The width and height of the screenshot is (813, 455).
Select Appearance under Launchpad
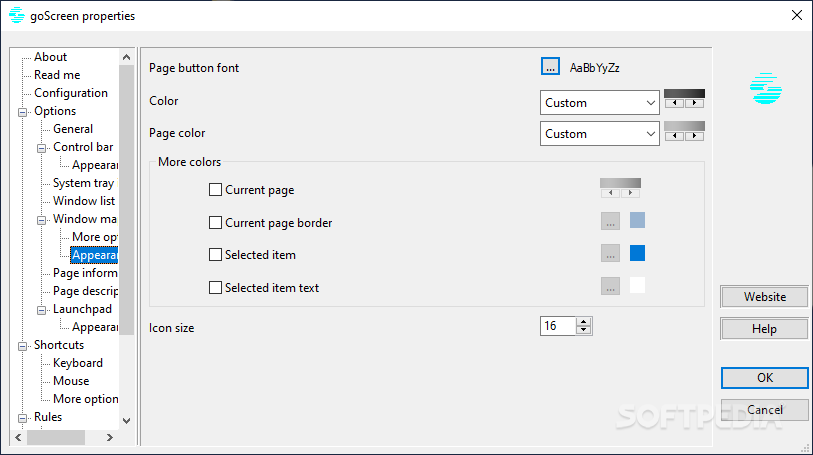tap(95, 327)
